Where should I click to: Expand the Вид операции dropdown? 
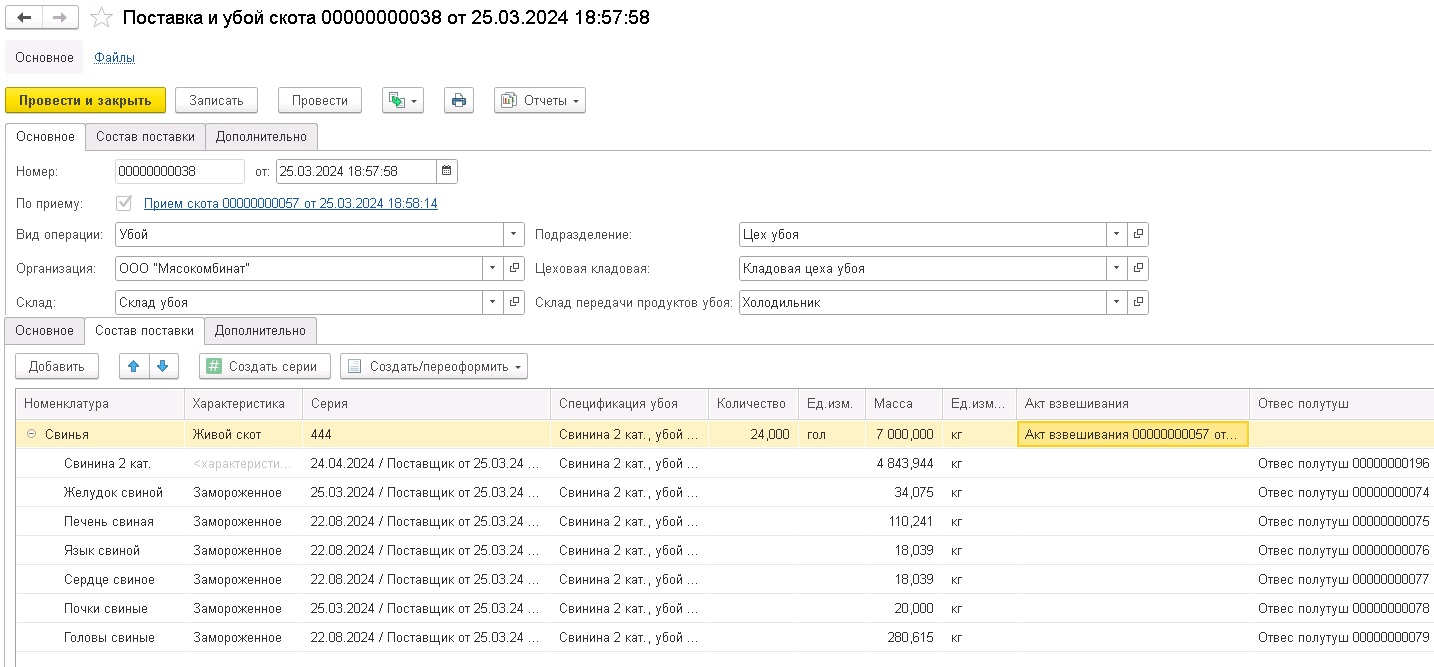pyautogui.click(x=514, y=234)
